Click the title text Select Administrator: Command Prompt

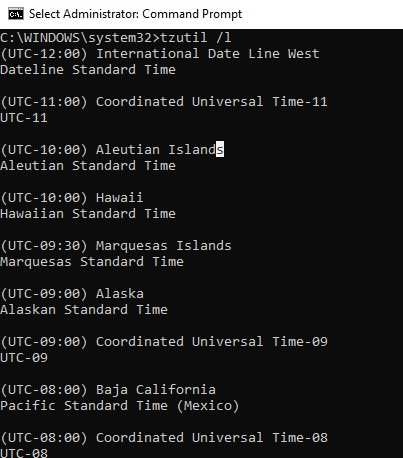click(x=135, y=14)
